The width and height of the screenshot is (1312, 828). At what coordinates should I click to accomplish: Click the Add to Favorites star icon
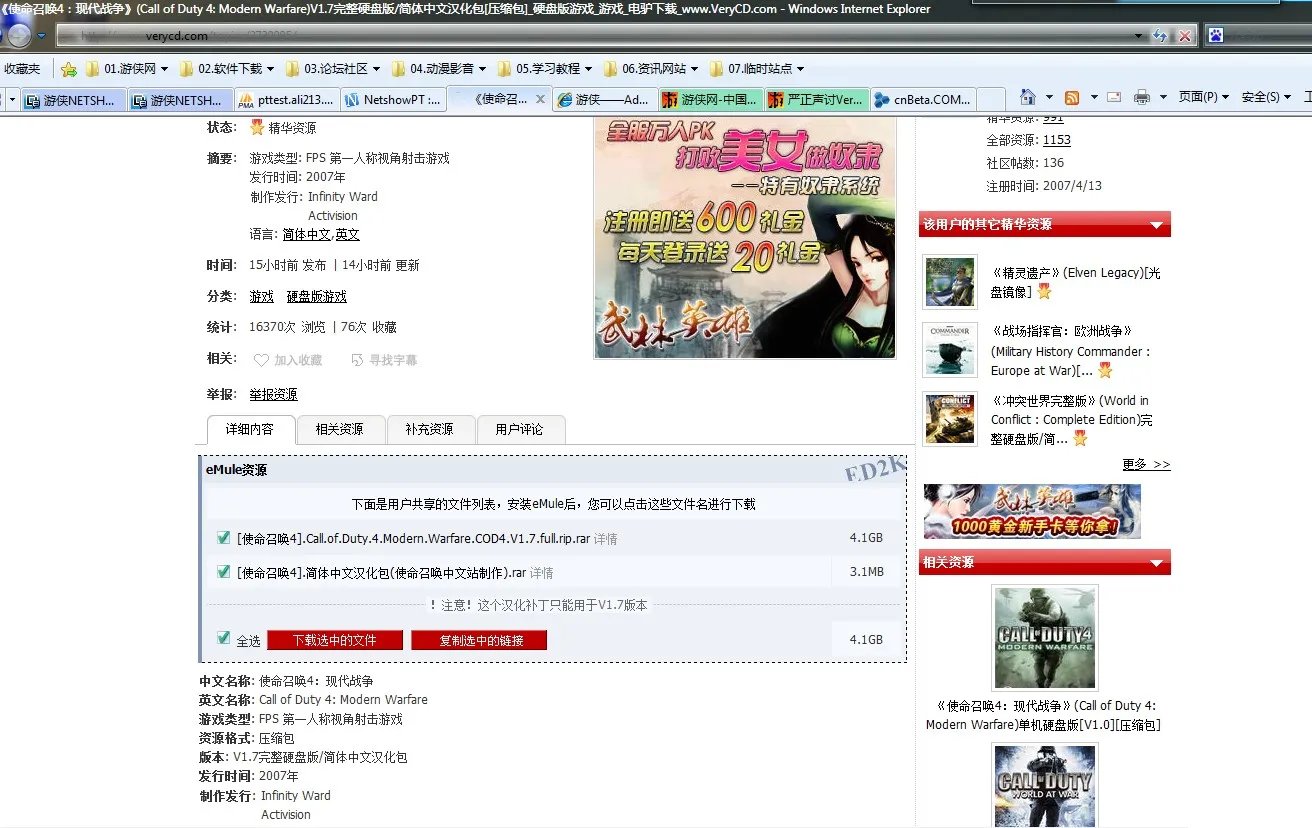coord(68,69)
